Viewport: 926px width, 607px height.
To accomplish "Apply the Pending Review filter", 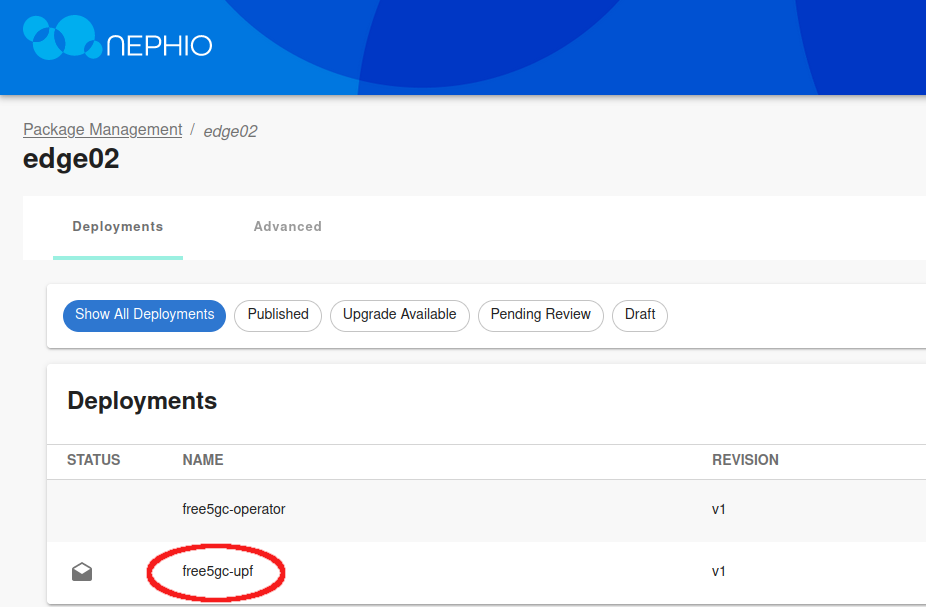I will [540, 315].
